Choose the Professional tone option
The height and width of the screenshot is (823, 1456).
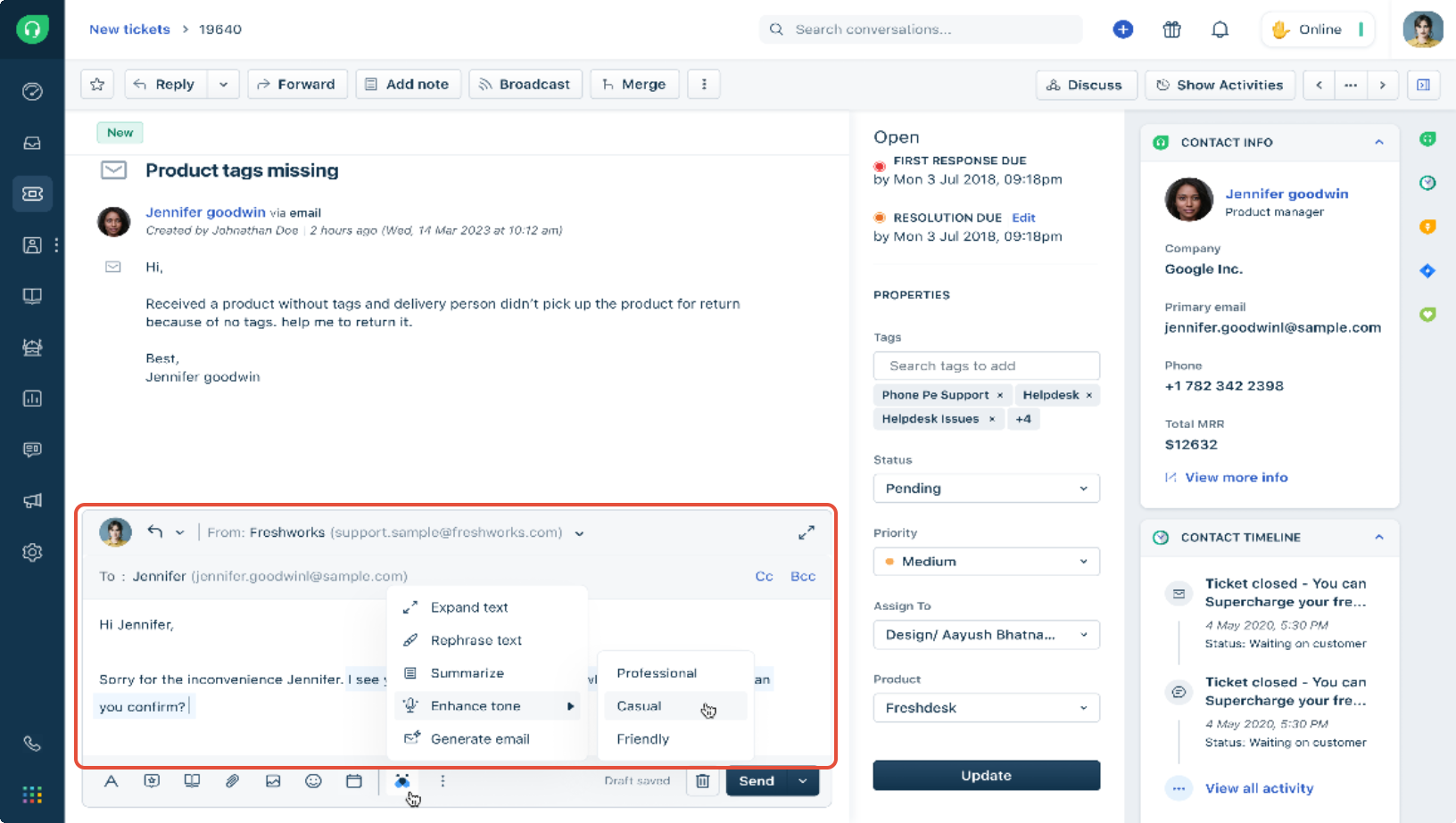675,673
